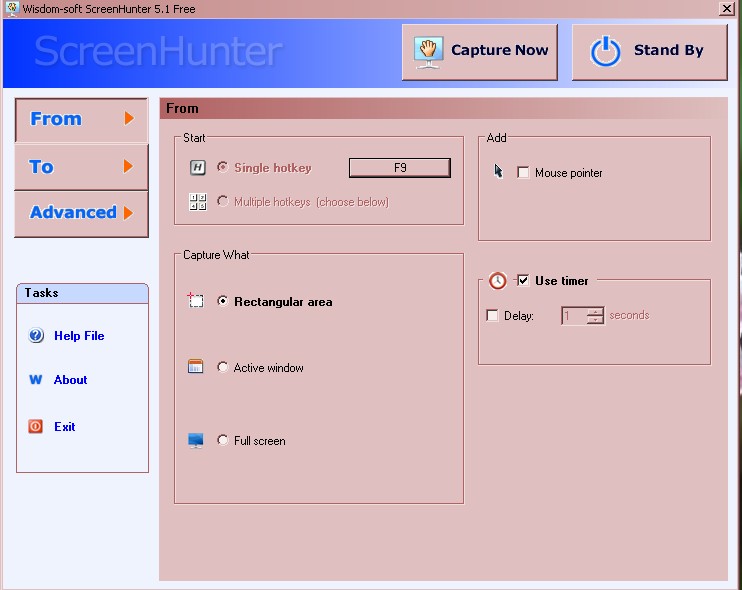Click the Stand By power icon

tap(605, 52)
